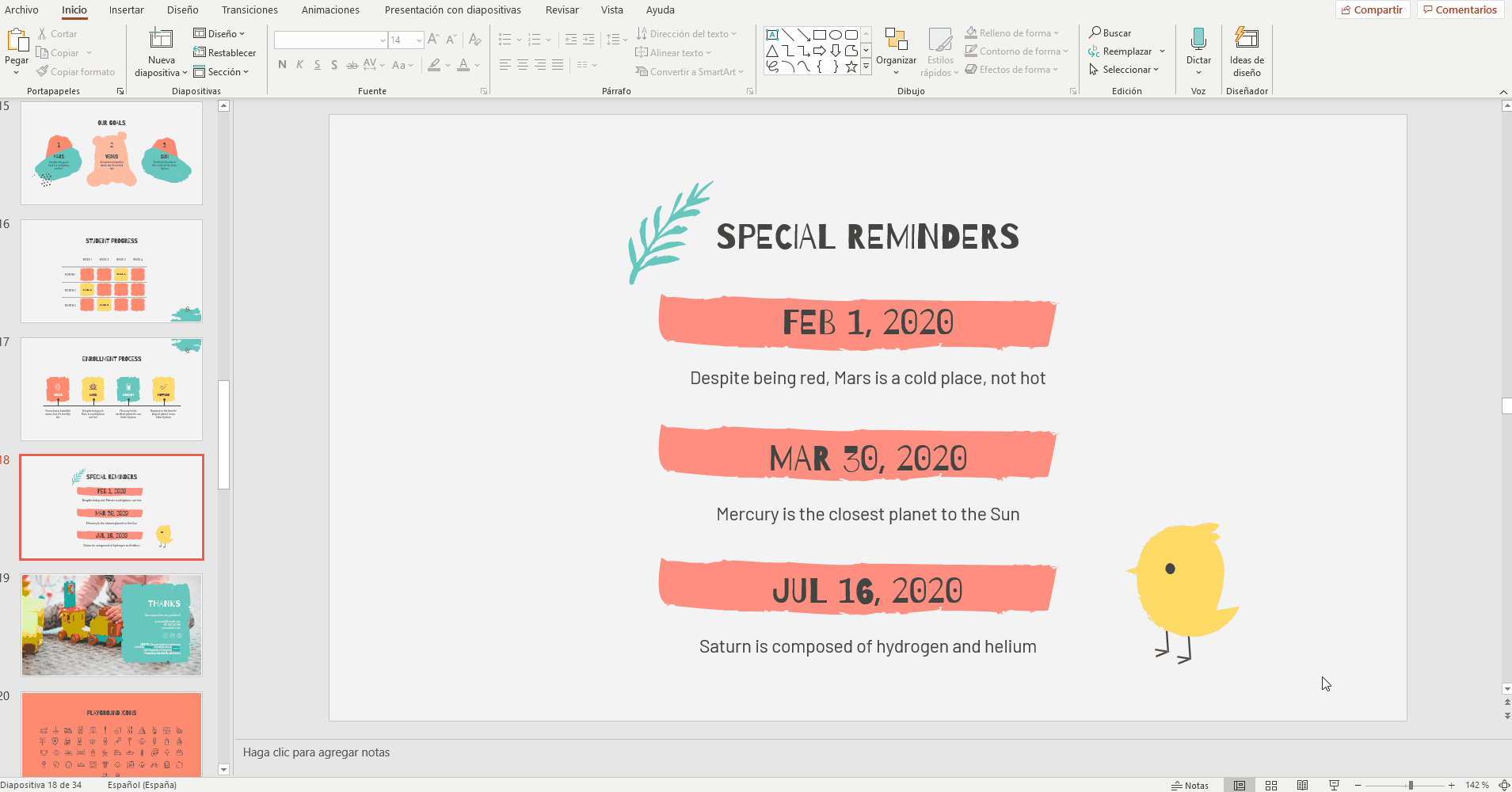Toggle underline on selected text
Screen dimensions: 1512x792
point(317,65)
